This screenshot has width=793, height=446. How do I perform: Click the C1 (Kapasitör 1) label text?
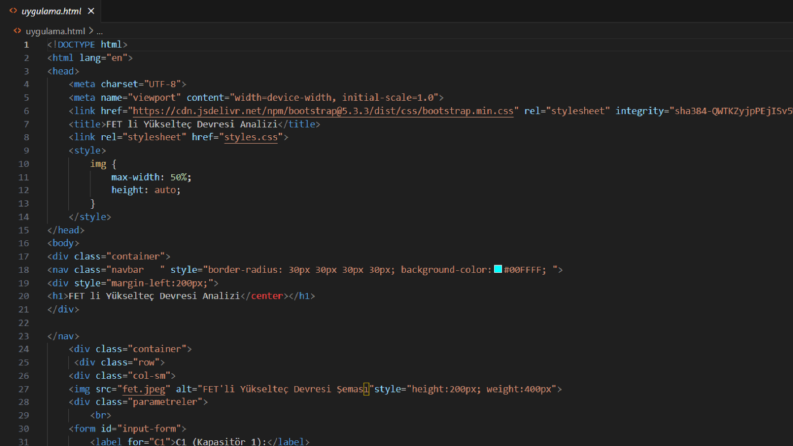pos(221,441)
